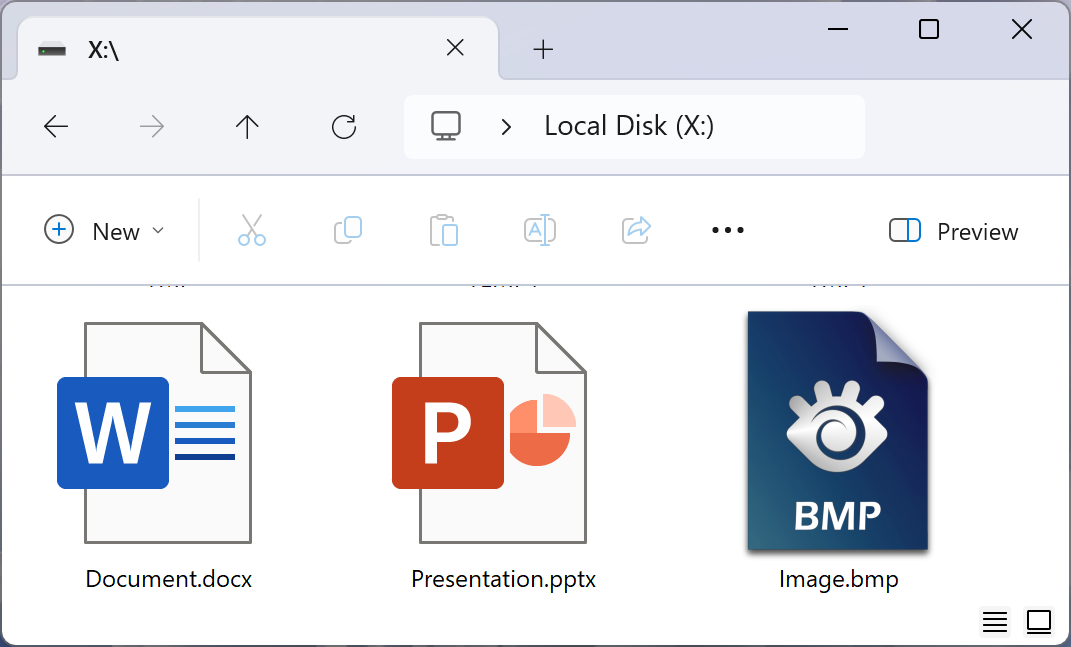Minimize the File Explorer window
This screenshot has height=647, width=1071.
coord(837,29)
